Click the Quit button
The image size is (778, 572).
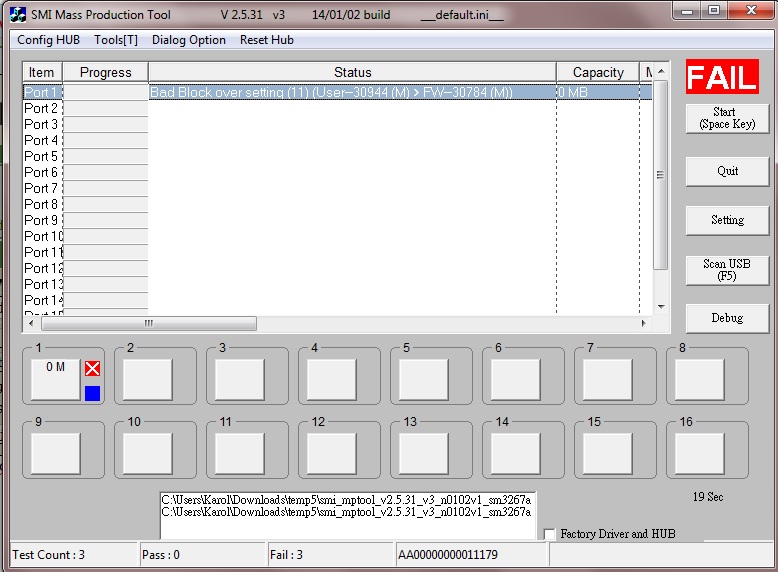point(727,171)
